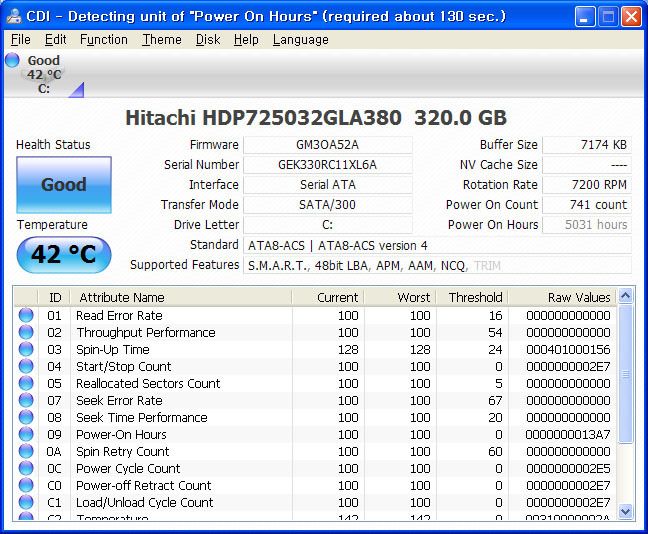648x534 pixels.
Task: Select the Reallocated Sectors Count attribute name
Action: click(x=148, y=384)
